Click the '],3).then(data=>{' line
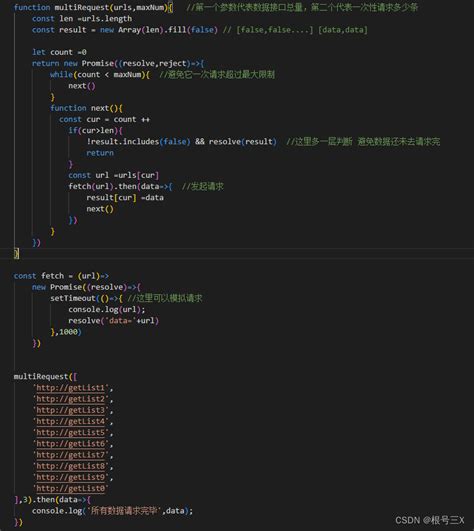This screenshot has height=531, width=474. [52, 500]
